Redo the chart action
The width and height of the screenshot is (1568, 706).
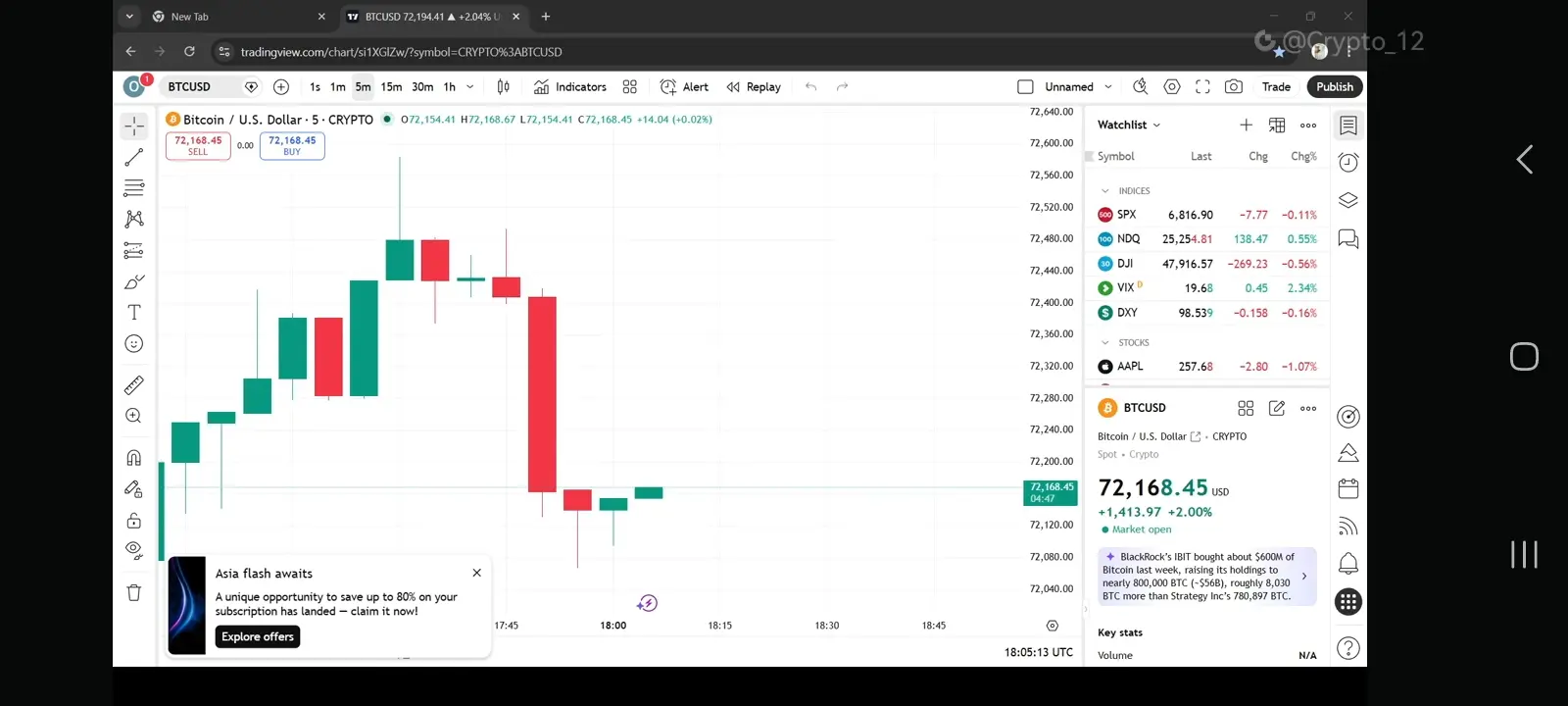tap(842, 87)
